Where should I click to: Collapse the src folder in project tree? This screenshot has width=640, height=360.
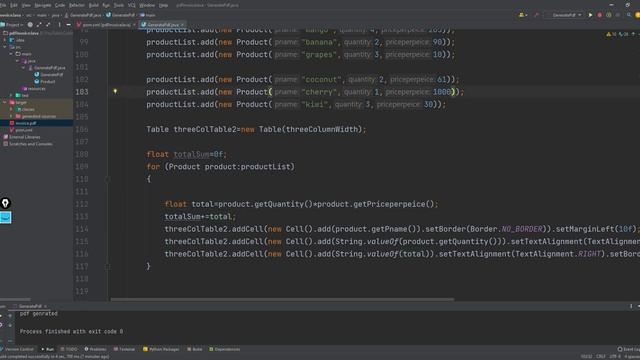(x=5, y=47)
